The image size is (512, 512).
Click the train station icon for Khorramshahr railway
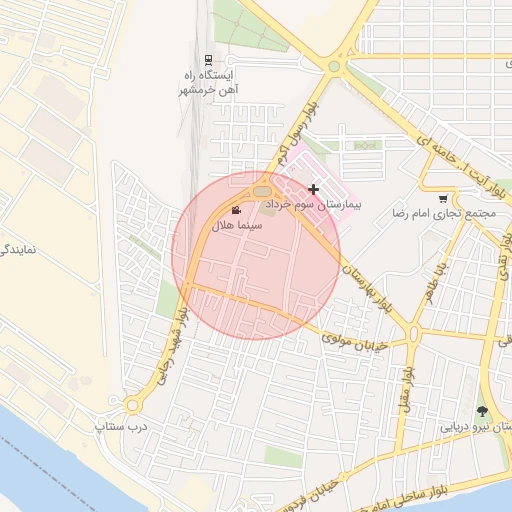[x=209, y=60]
